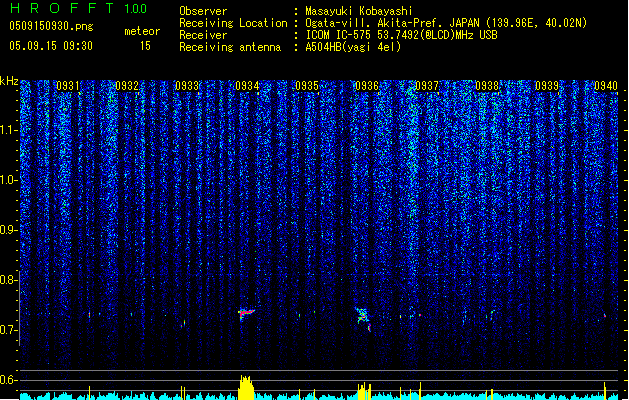Screen dimensions: 629x400
Task: Click the HROFFT 1.0.0 program title
Action: click(x=78, y=8)
